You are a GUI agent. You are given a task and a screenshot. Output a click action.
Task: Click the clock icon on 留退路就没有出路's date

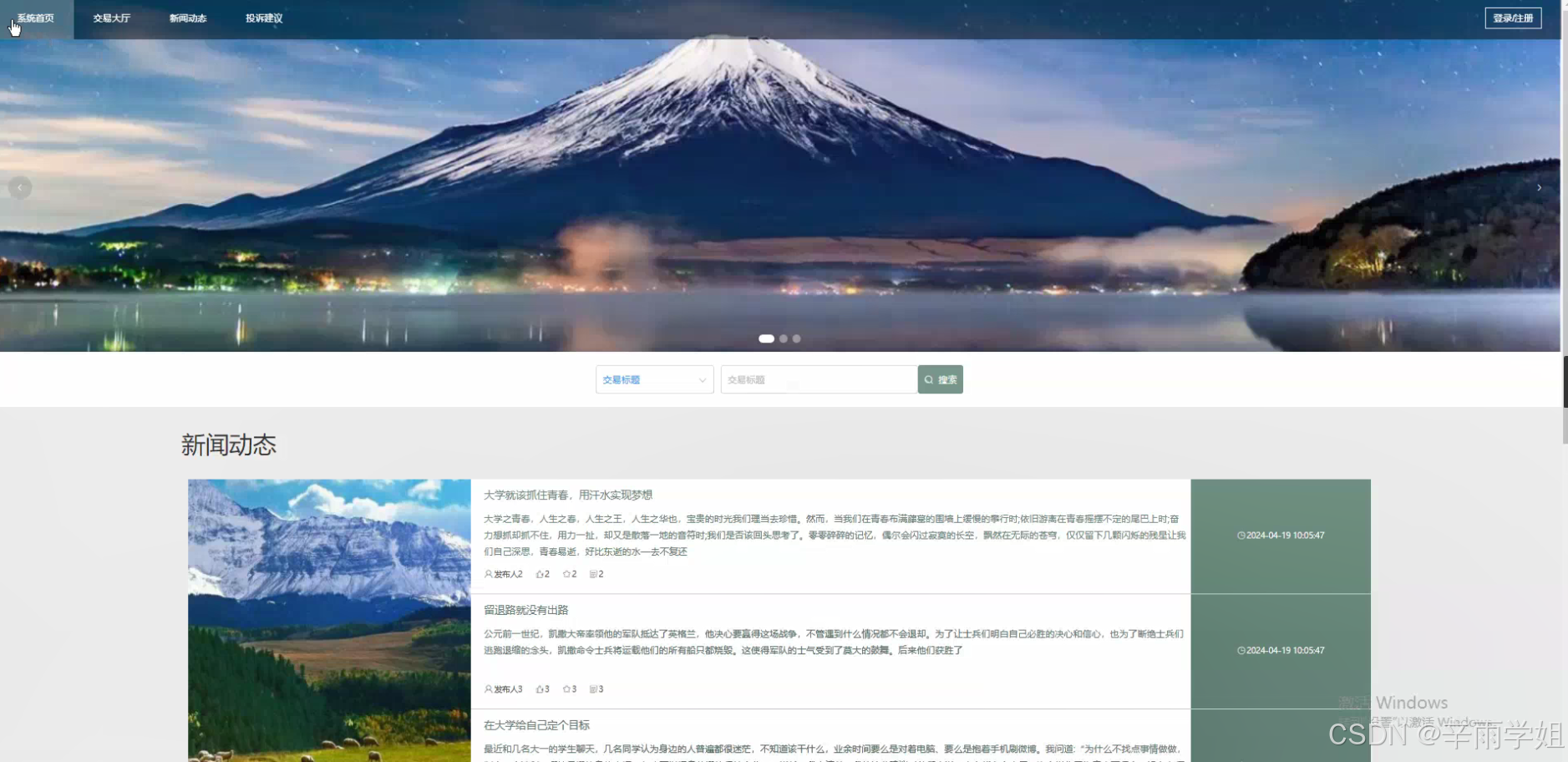click(x=1241, y=651)
